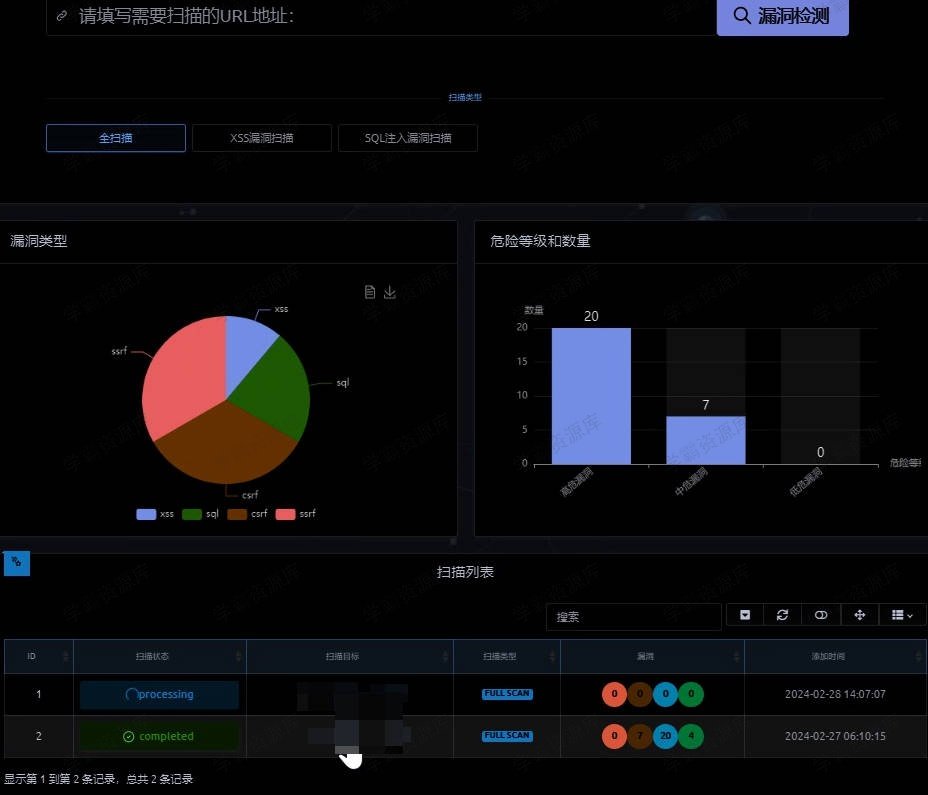Sort table by 添加时间 column
This screenshot has height=795, width=928.
[x=834, y=656]
